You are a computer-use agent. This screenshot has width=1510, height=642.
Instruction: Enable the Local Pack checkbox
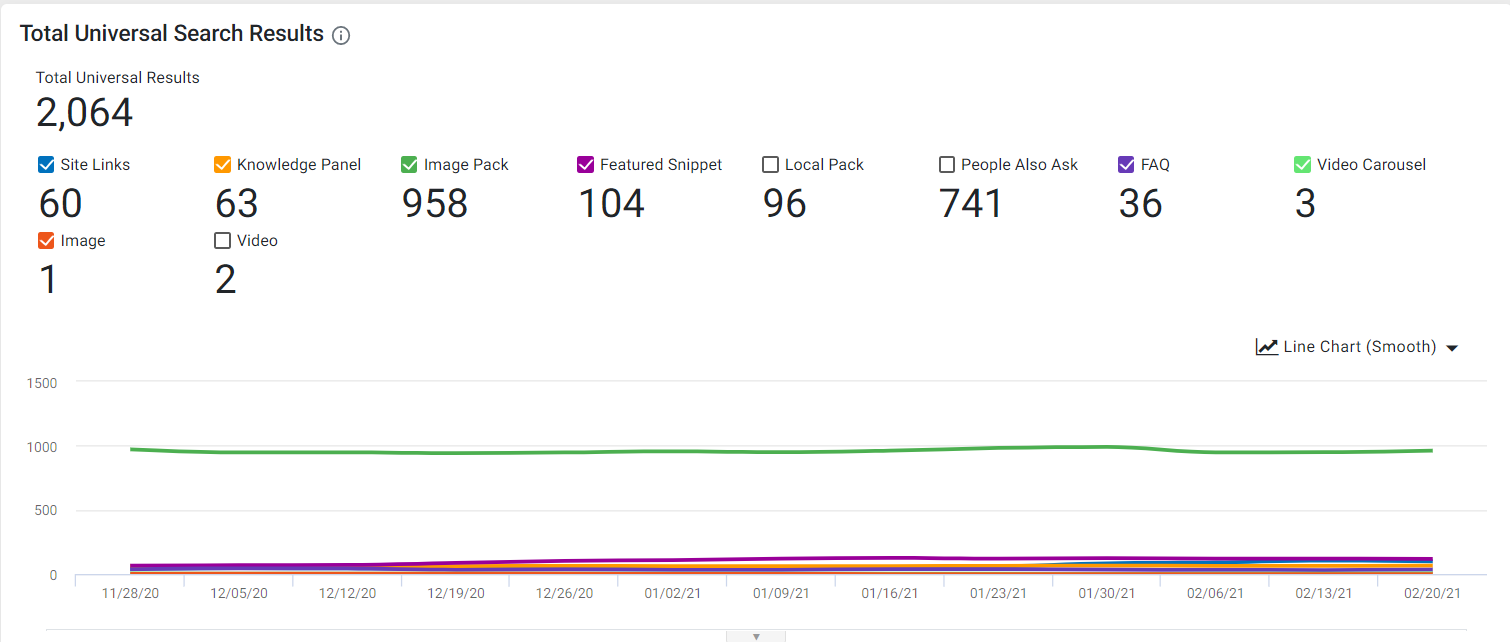tap(770, 165)
